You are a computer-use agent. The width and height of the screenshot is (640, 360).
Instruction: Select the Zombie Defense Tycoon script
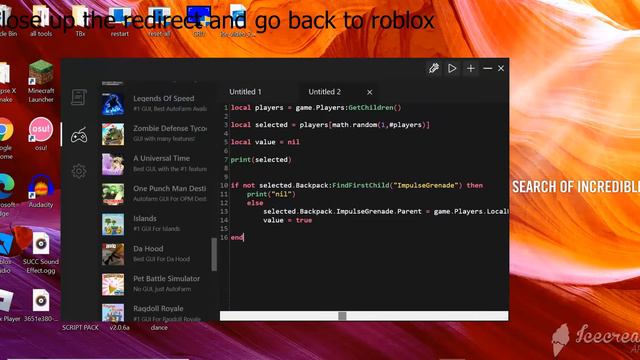click(154, 133)
